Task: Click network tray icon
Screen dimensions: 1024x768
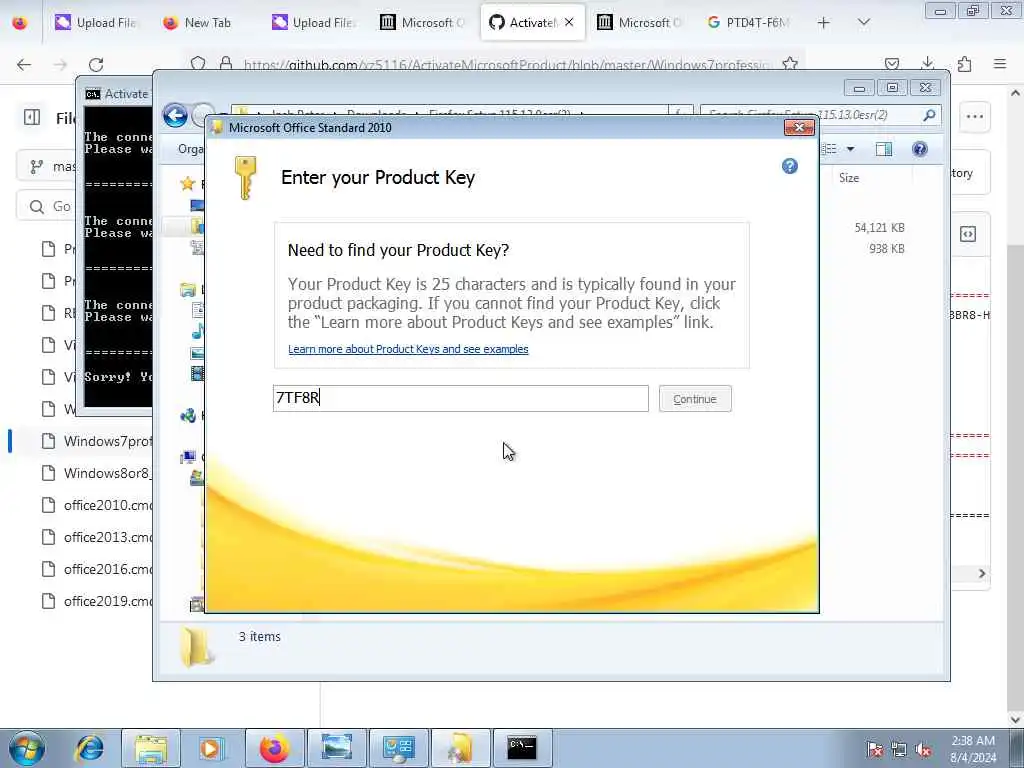Action: point(899,749)
